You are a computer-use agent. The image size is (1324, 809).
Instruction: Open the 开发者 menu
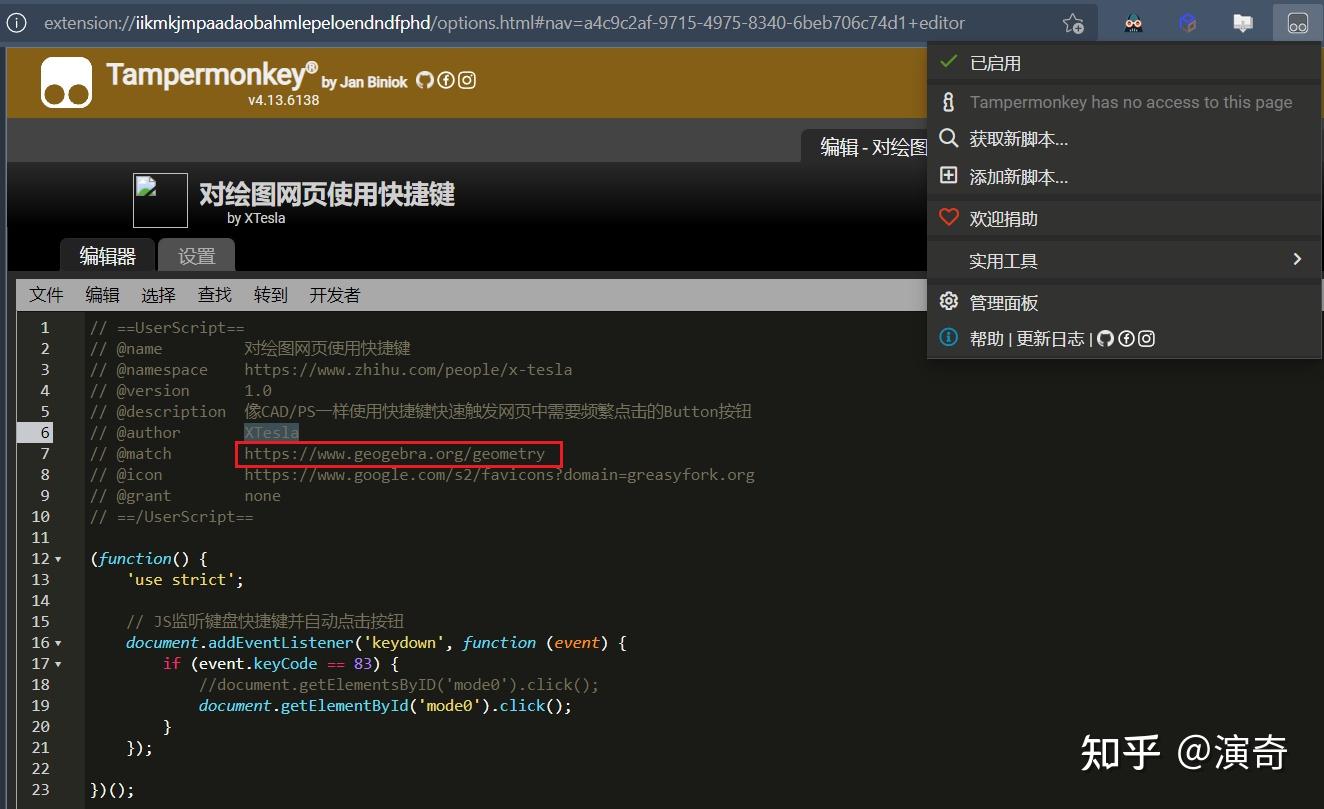click(x=335, y=295)
